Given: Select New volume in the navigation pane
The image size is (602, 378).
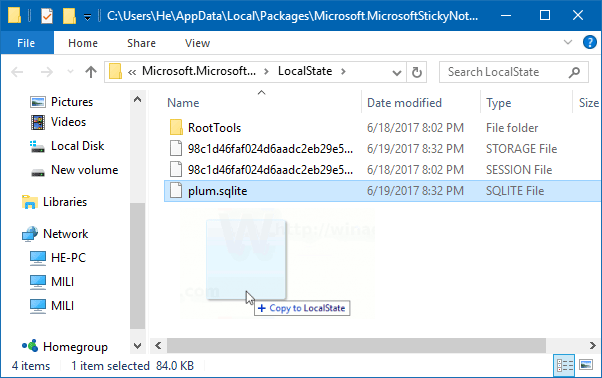Looking at the screenshot, I should (x=84, y=170).
